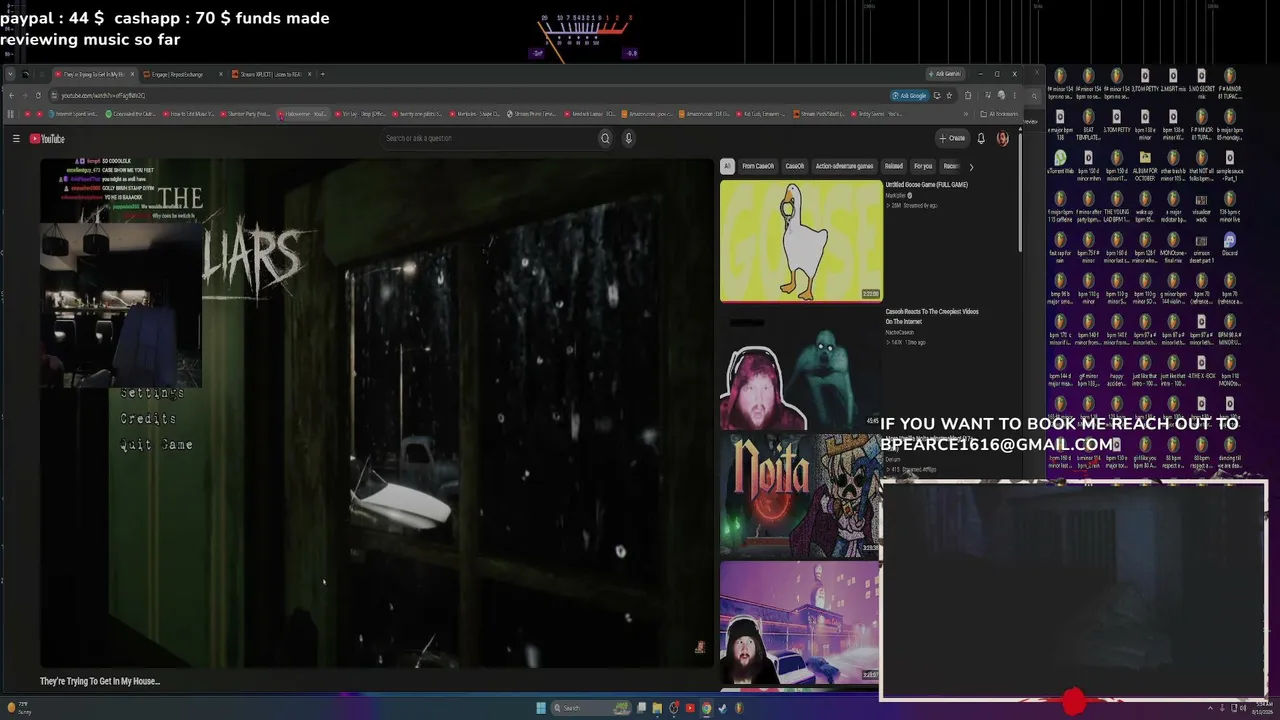This screenshot has height=720, width=1280.
Task: Click the YouTube search field
Action: pyautogui.click(x=489, y=139)
